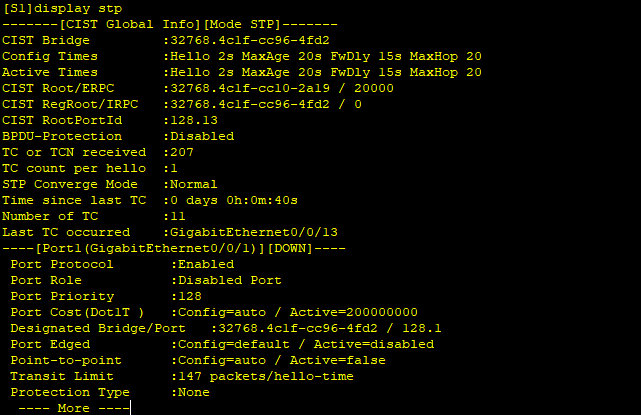Viewport: 641px width, 415px height.
Task: Click the CIST Bridge ID value
Action: tap(250, 40)
